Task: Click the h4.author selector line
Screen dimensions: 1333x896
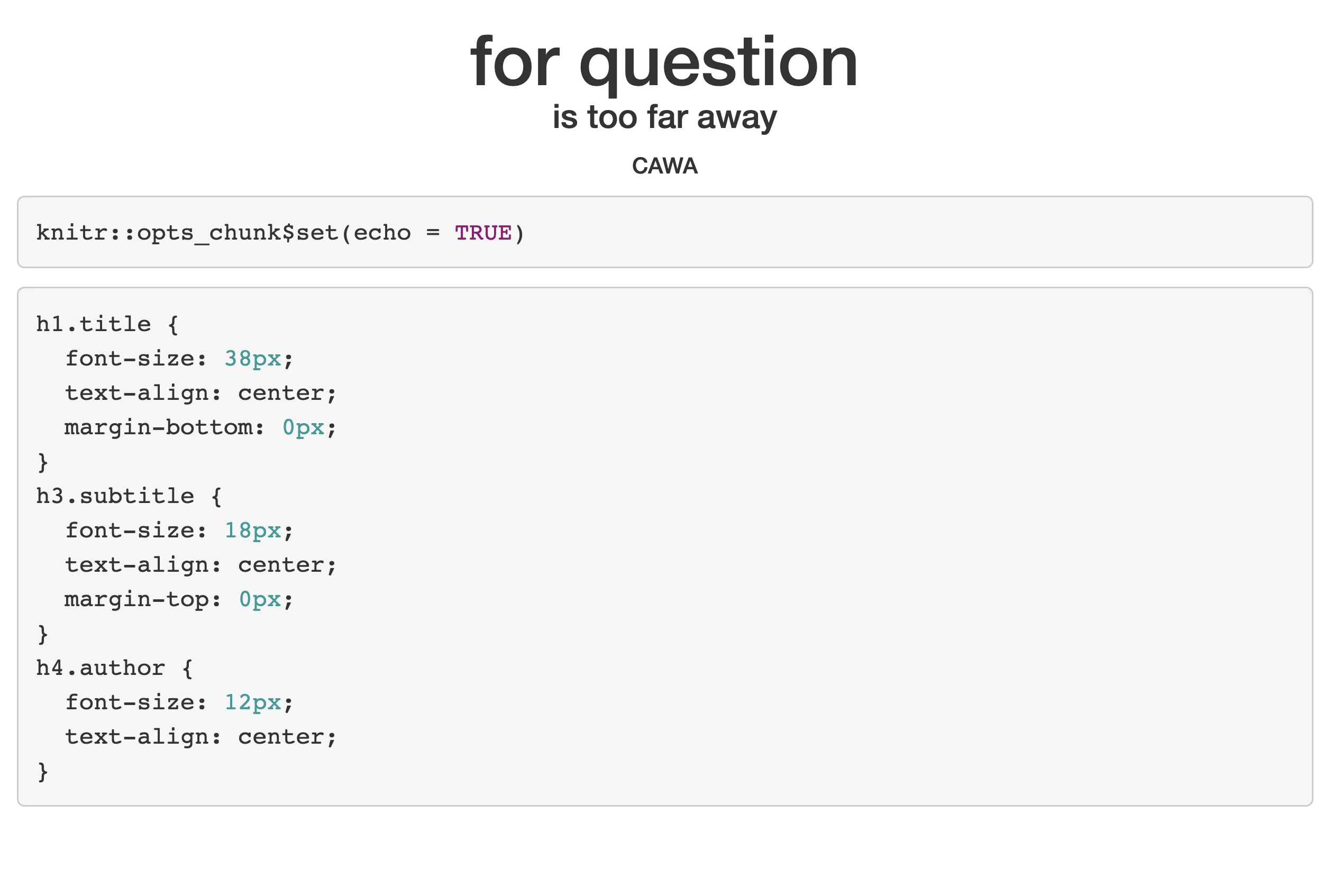Action: click(115, 668)
